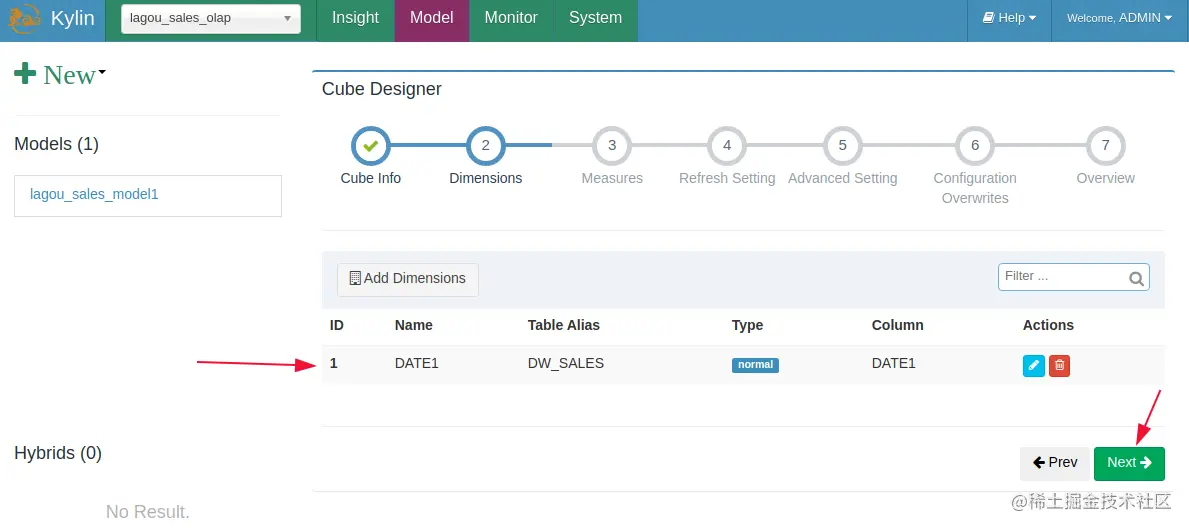Open step 5 Advanced Setting circle
The height and width of the screenshot is (529, 1189).
[x=842, y=146]
